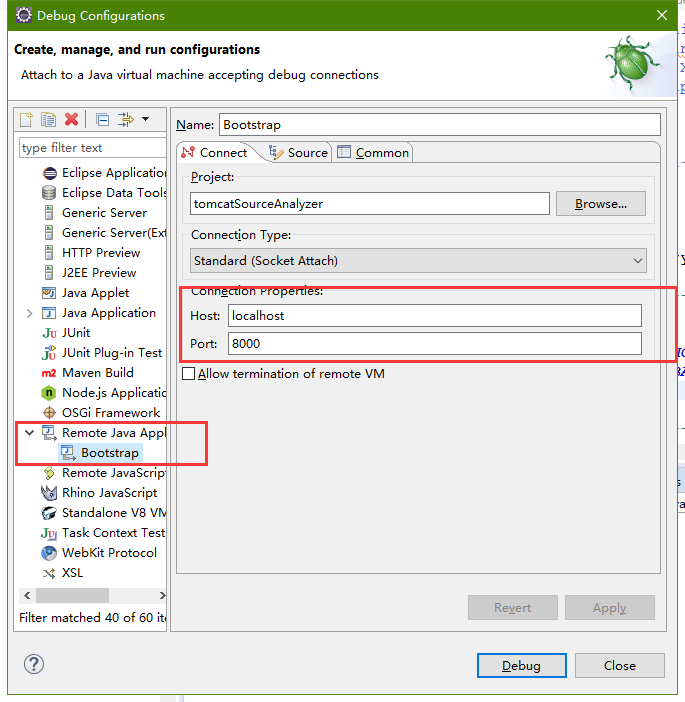The image size is (685, 702).
Task: Click the Eclipse Data Tools database icon
Action: [x=49, y=193]
